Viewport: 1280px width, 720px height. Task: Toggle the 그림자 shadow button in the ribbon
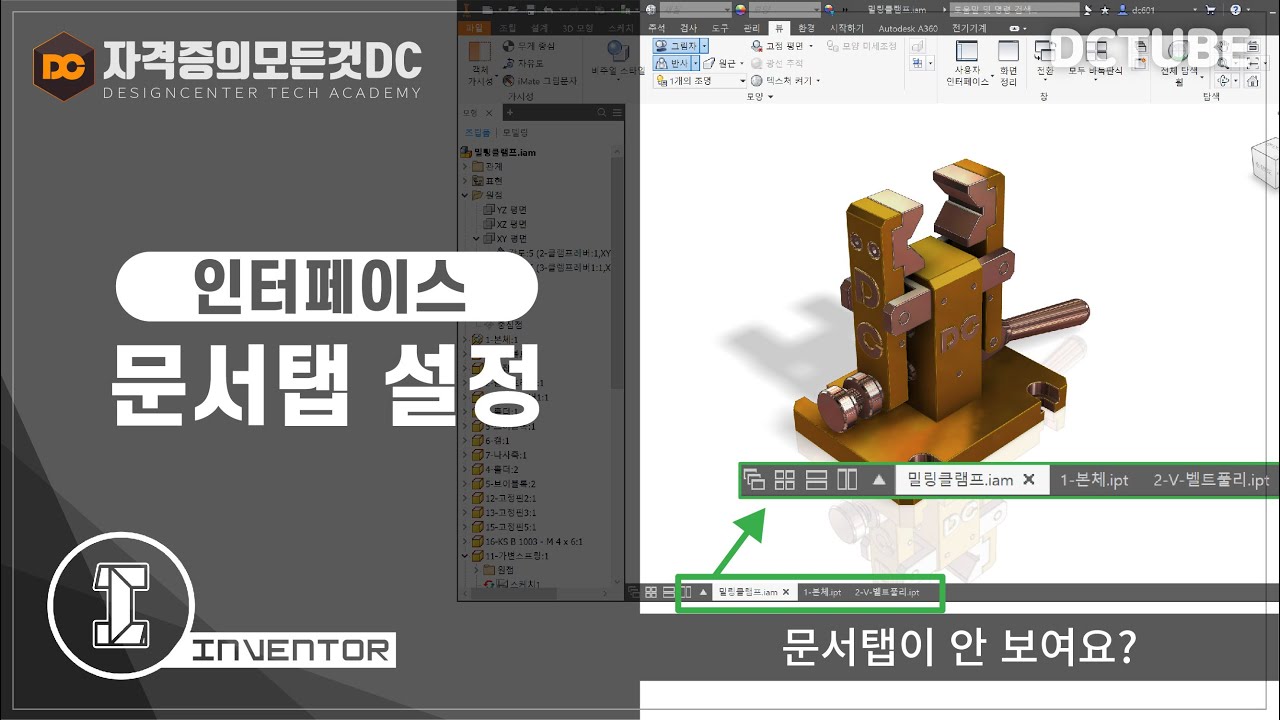[x=675, y=46]
